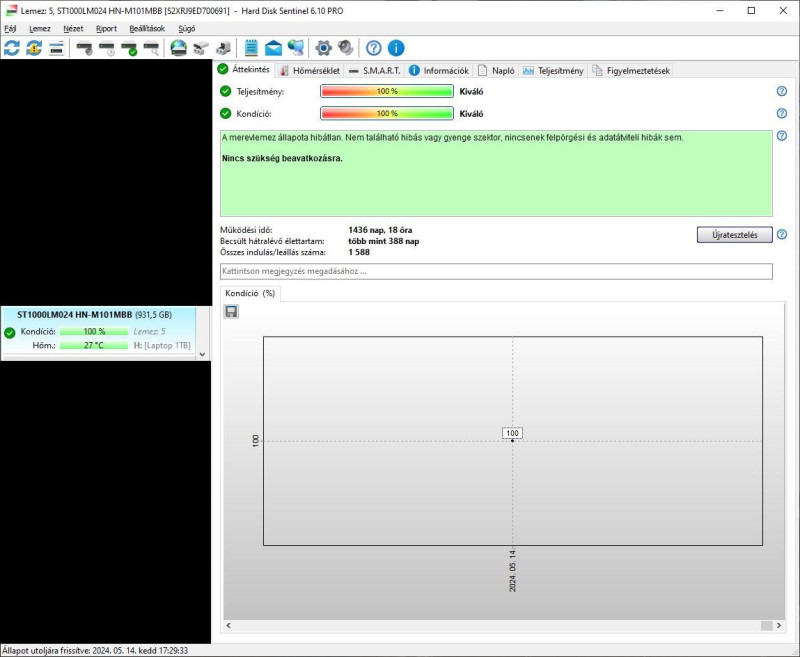
Task: Click the disk list view toolbar icon
Action: pyautogui.click(x=57, y=48)
